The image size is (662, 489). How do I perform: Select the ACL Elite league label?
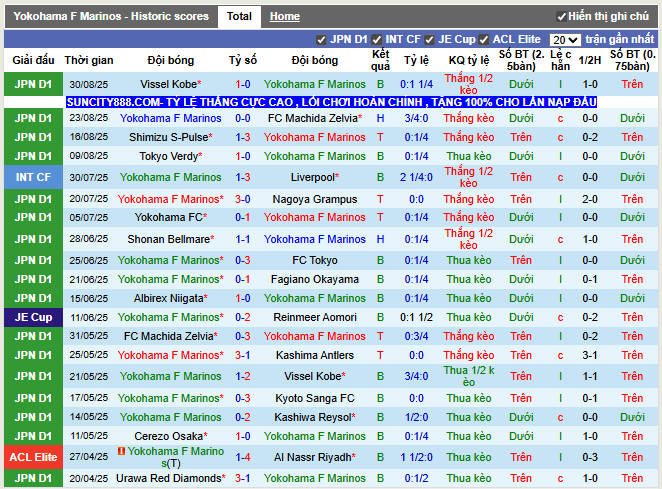(33, 457)
